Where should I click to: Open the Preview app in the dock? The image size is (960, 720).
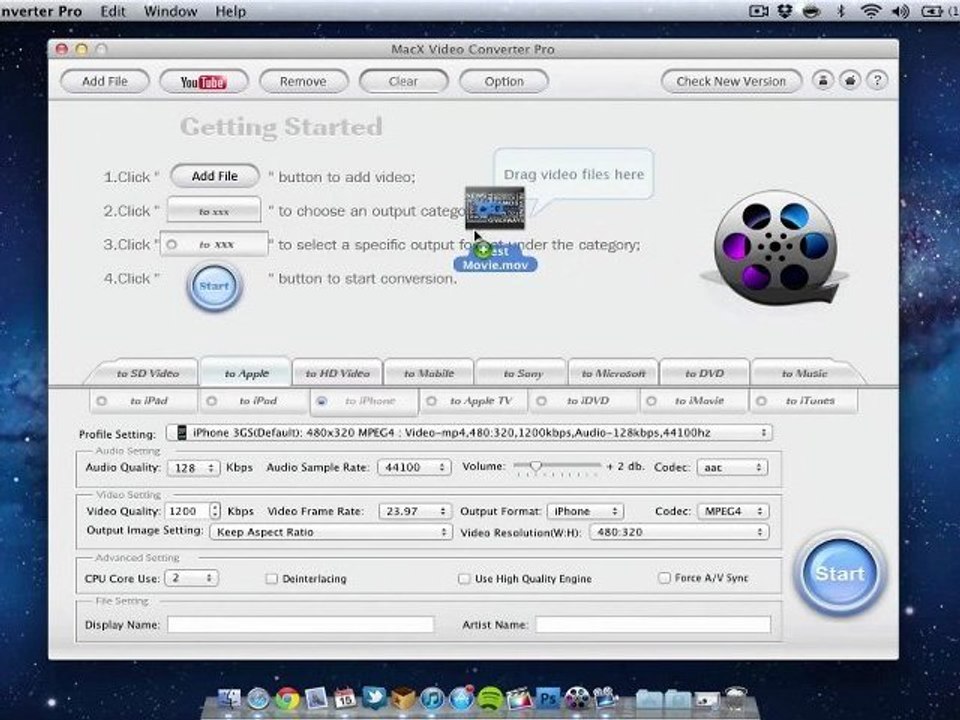[316, 699]
